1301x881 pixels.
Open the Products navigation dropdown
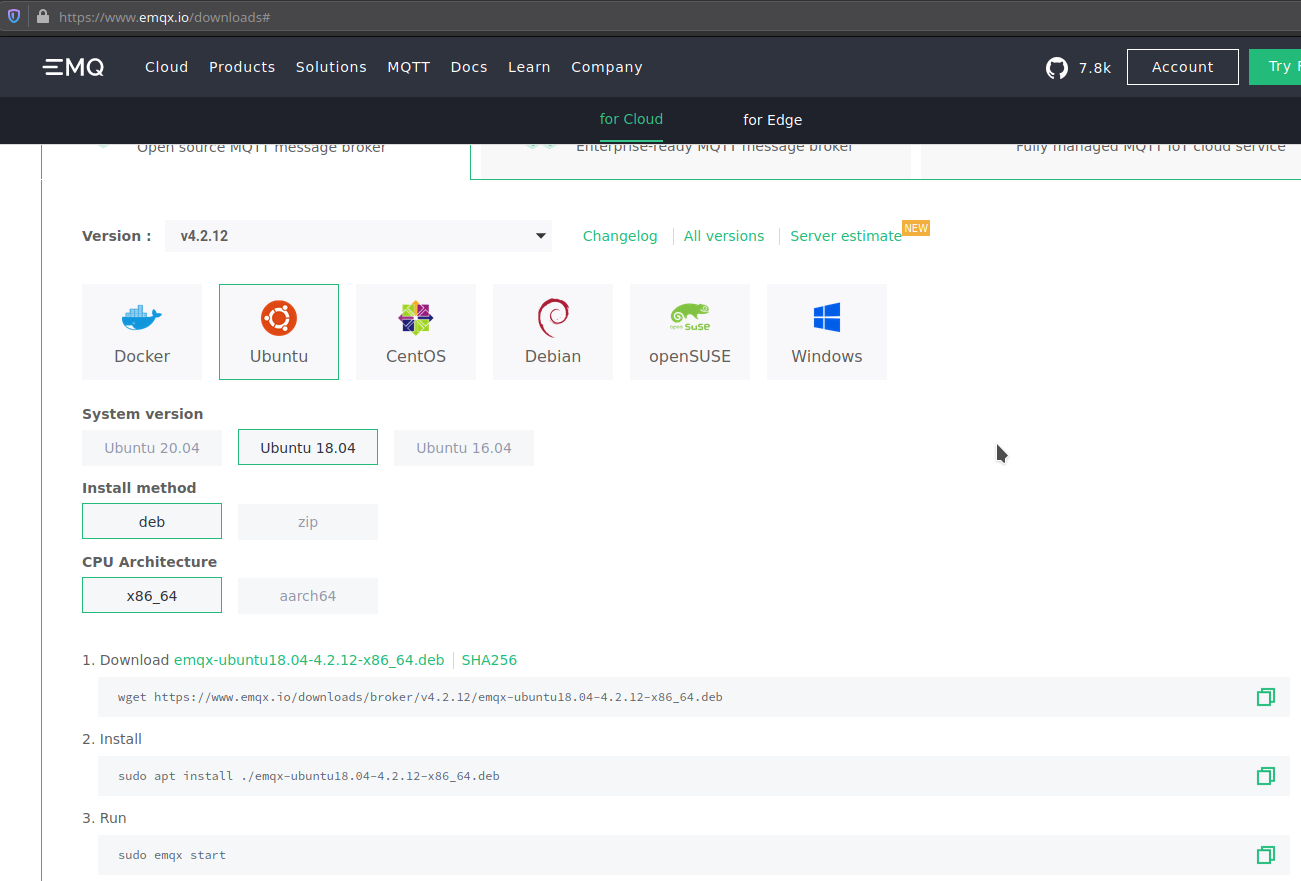[242, 67]
